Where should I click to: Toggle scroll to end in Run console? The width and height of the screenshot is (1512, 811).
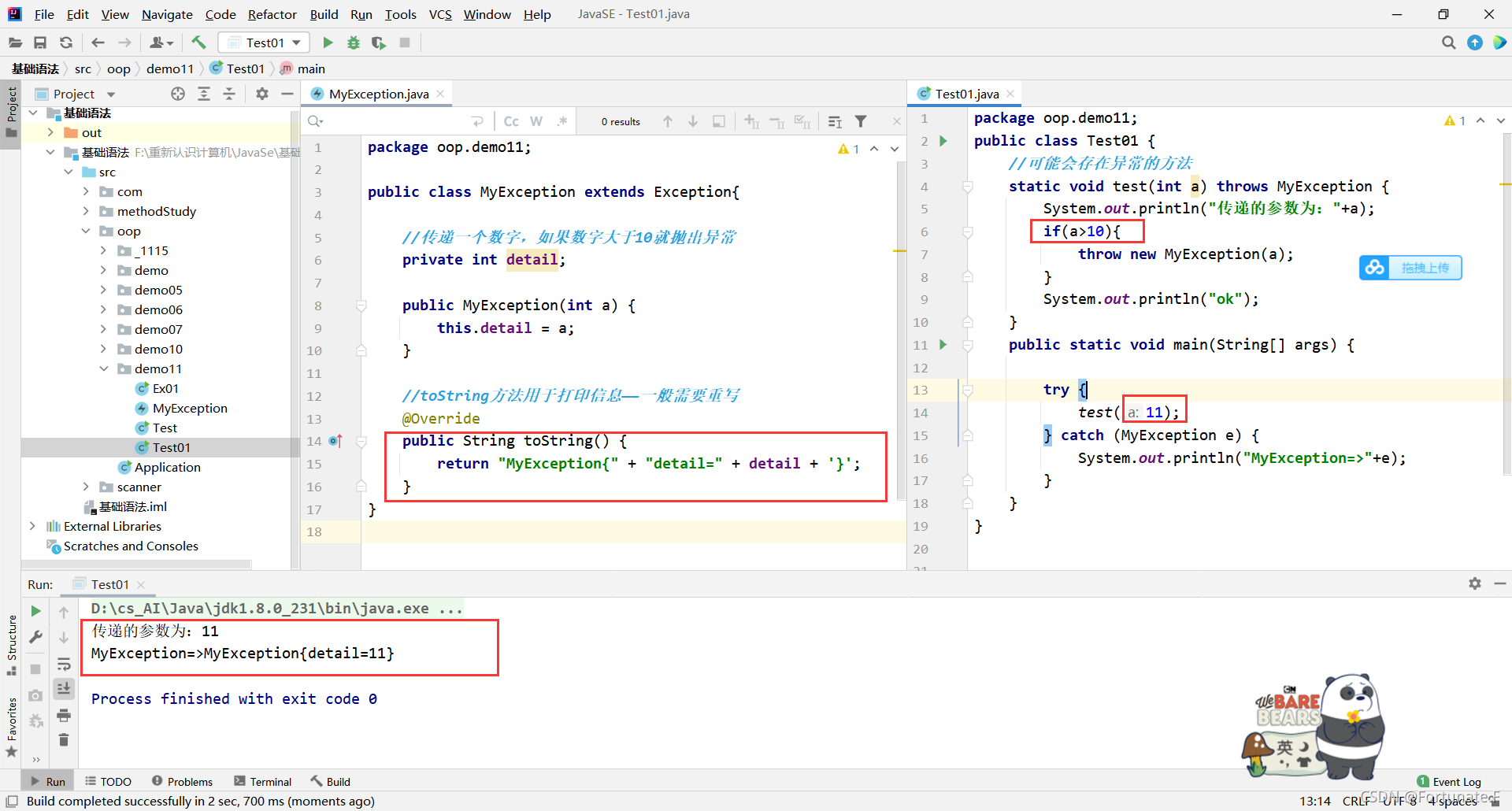[x=64, y=689]
